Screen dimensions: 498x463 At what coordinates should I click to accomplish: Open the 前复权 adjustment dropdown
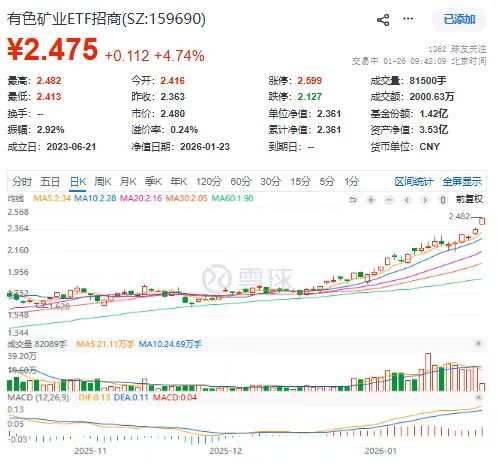point(469,199)
